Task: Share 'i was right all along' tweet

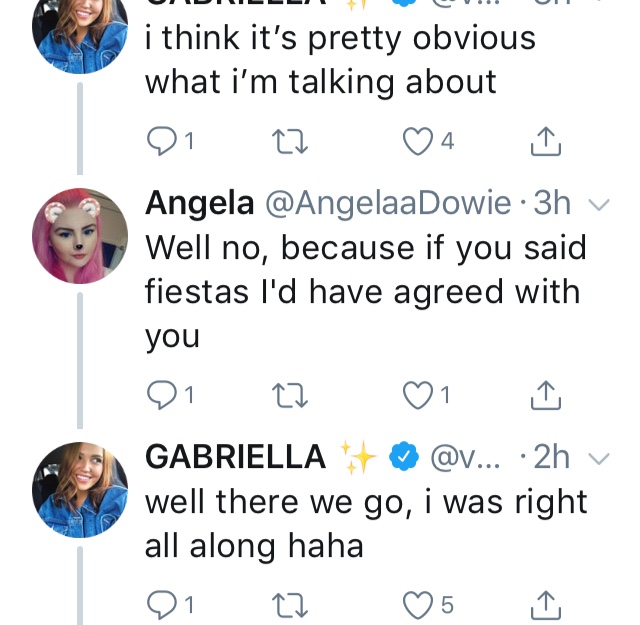Action: (546, 605)
